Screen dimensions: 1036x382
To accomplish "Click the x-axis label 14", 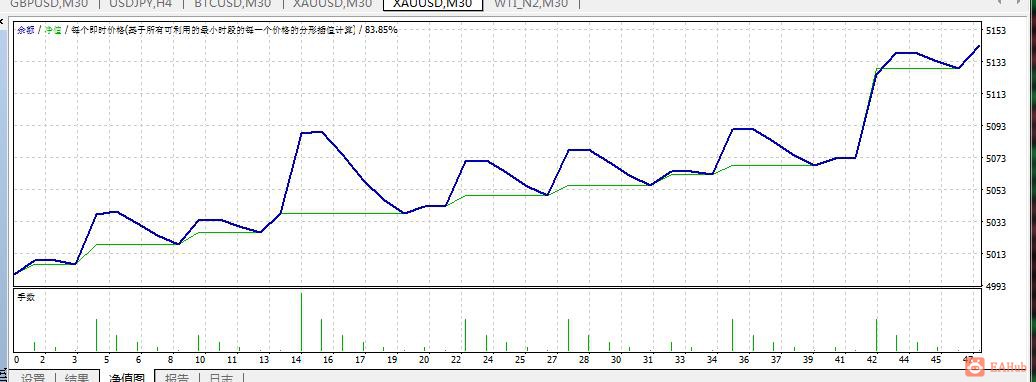I will (x=296, y=360).
